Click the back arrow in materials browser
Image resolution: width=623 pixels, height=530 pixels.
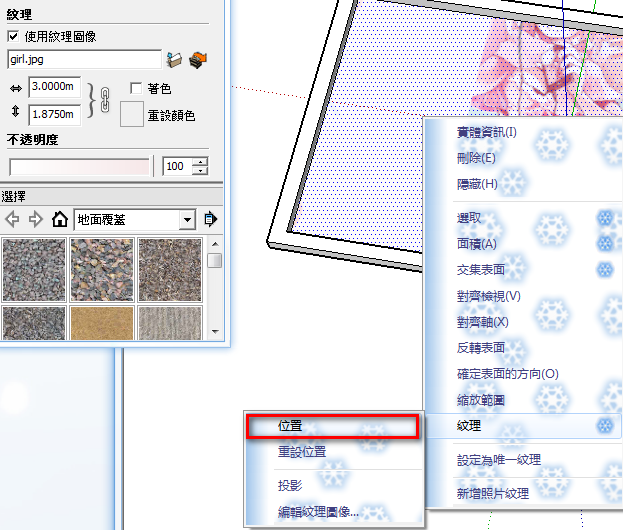coord(12,219)
